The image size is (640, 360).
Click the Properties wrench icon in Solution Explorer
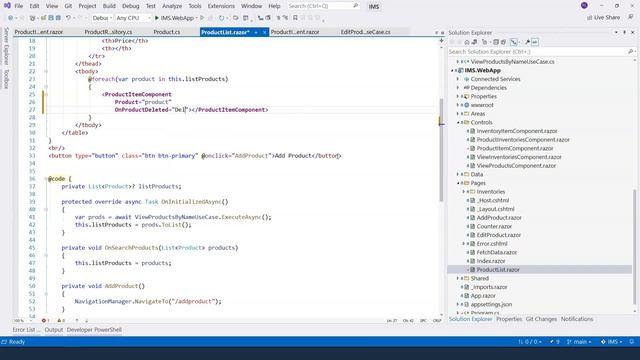coord(527,42)
